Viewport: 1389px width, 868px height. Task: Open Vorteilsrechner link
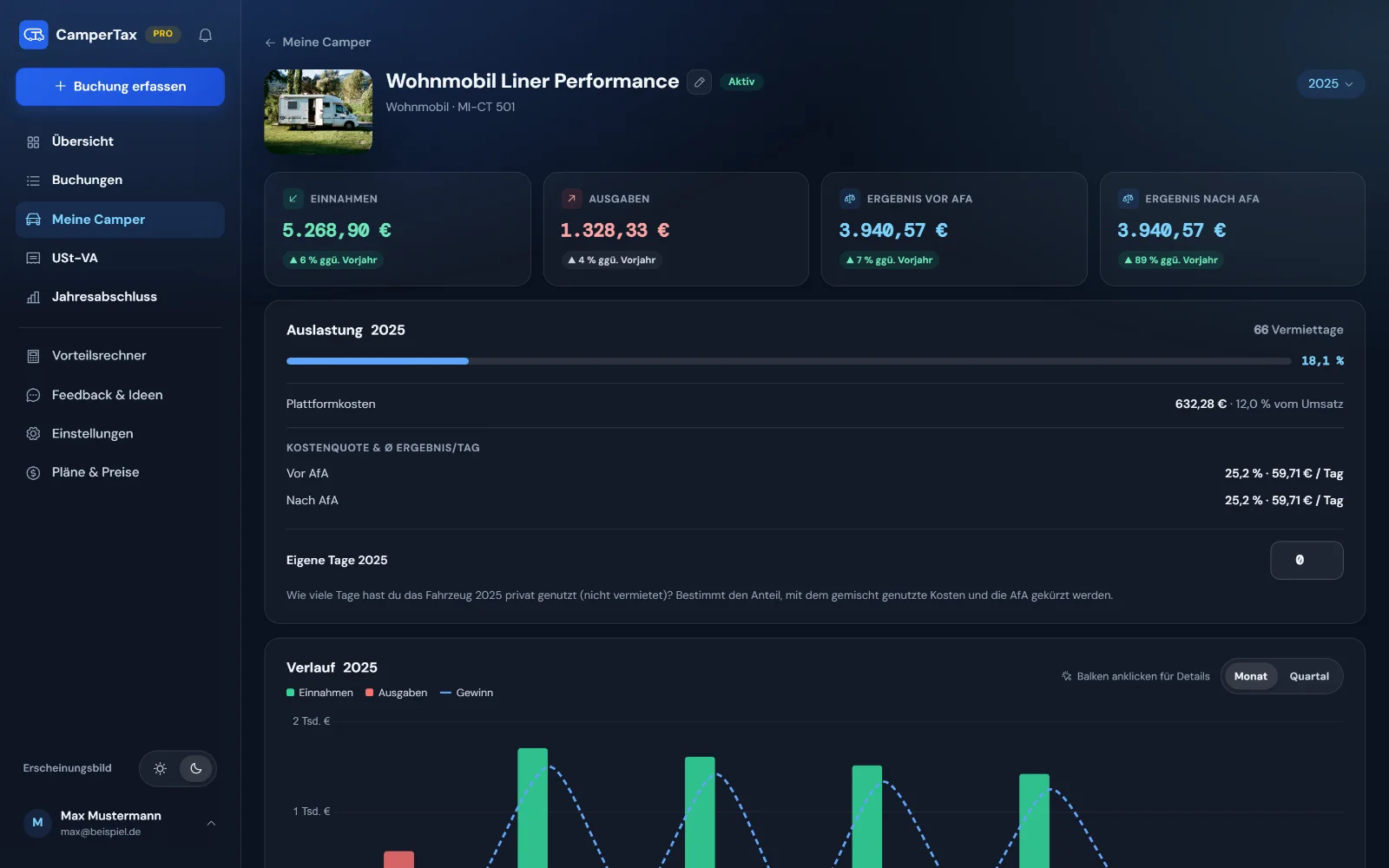[120, 356]
